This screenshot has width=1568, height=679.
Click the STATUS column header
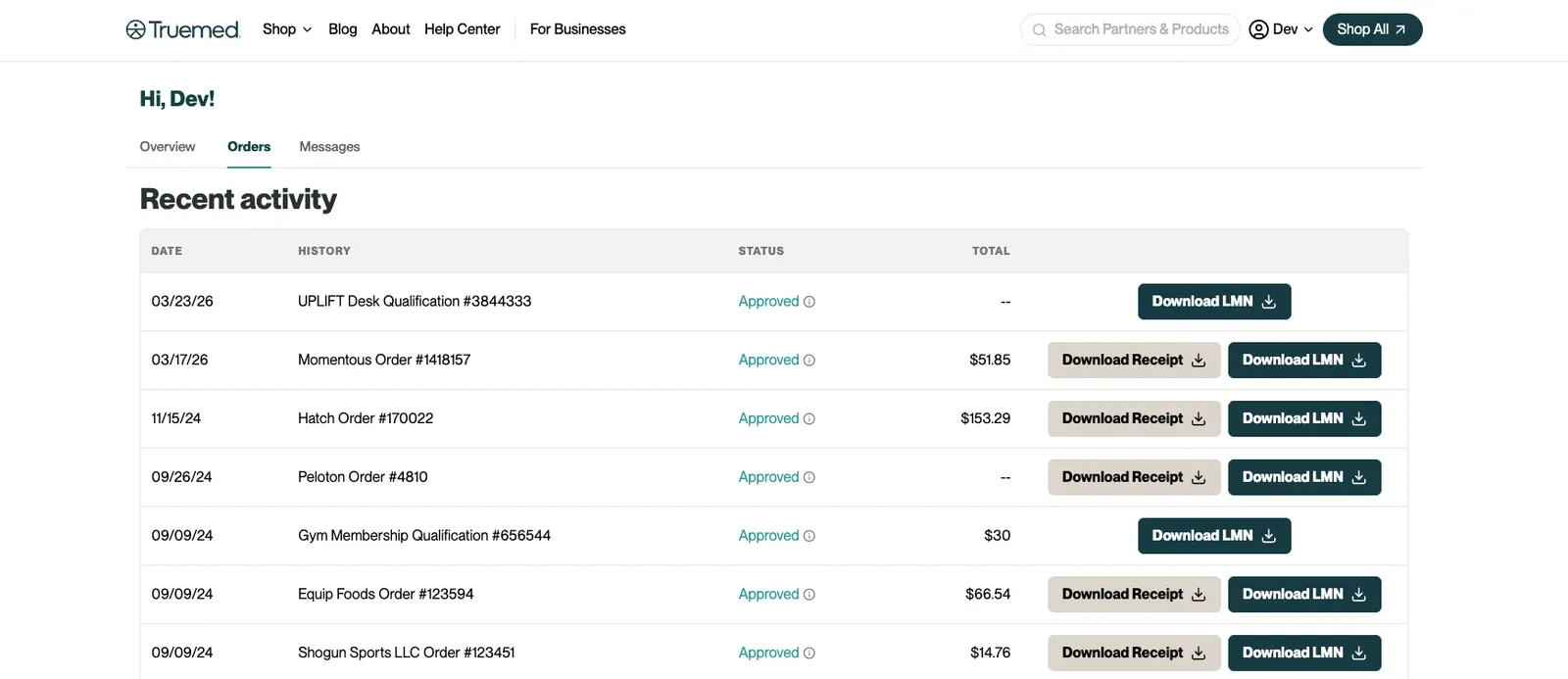761,252
